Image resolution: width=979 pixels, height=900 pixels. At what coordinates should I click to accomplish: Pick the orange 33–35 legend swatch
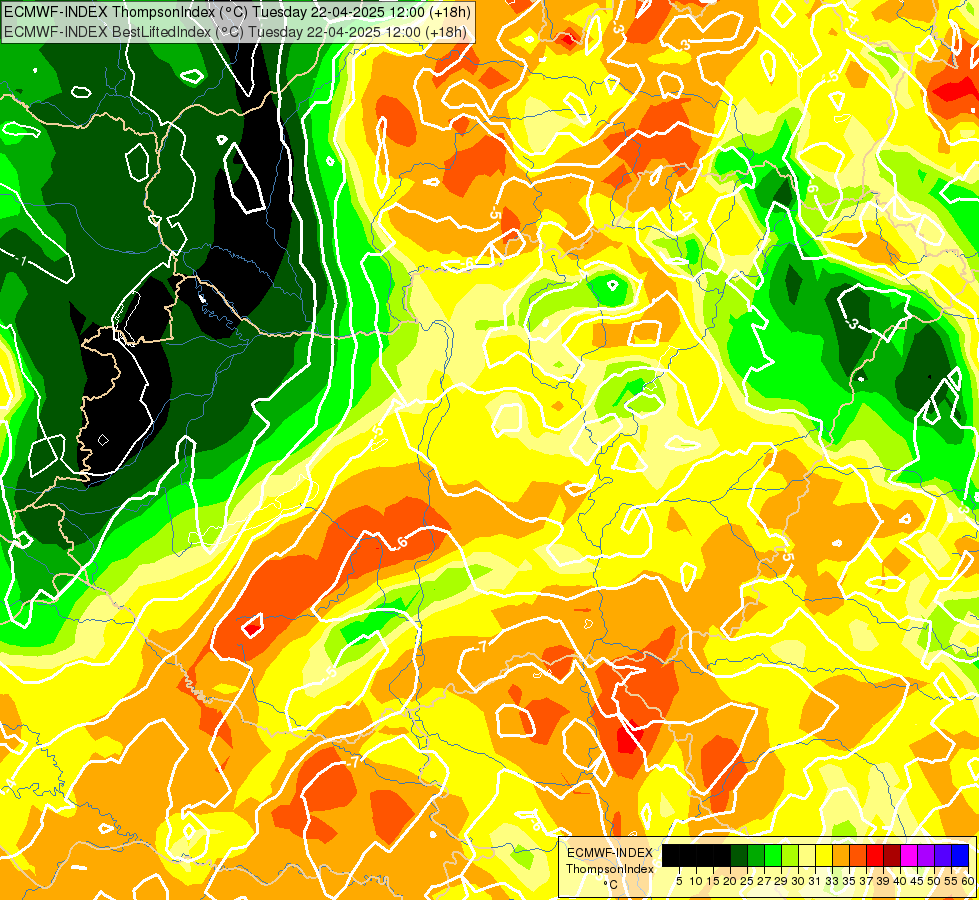841,855
